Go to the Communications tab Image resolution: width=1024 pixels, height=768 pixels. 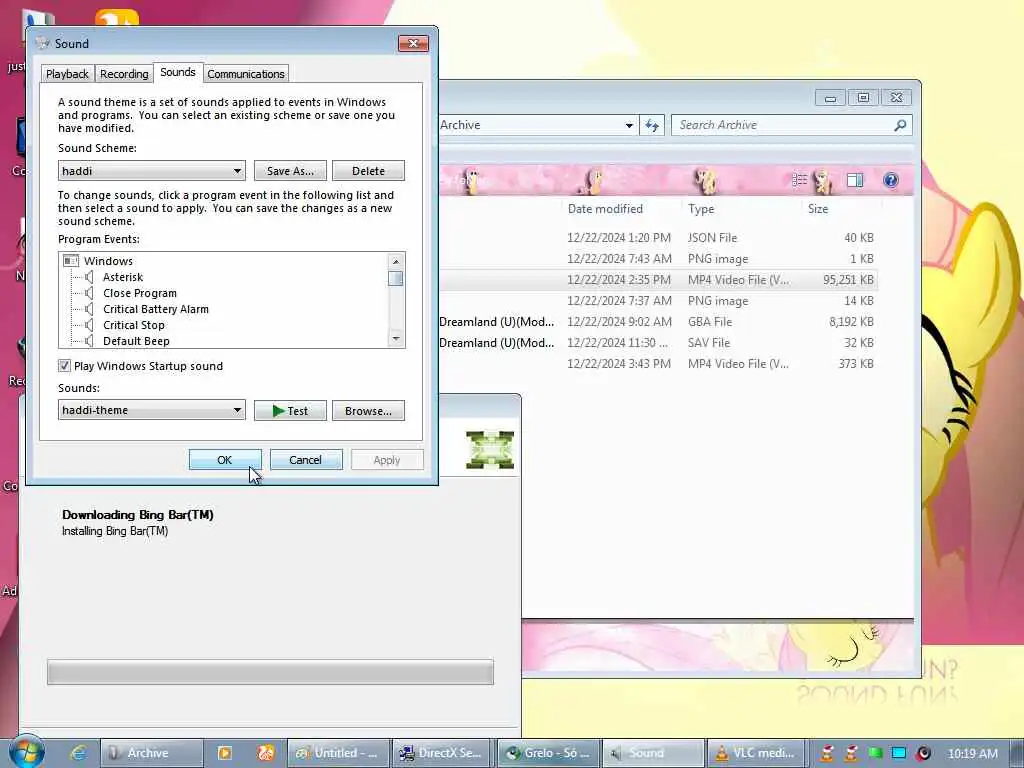pos(246,74)
